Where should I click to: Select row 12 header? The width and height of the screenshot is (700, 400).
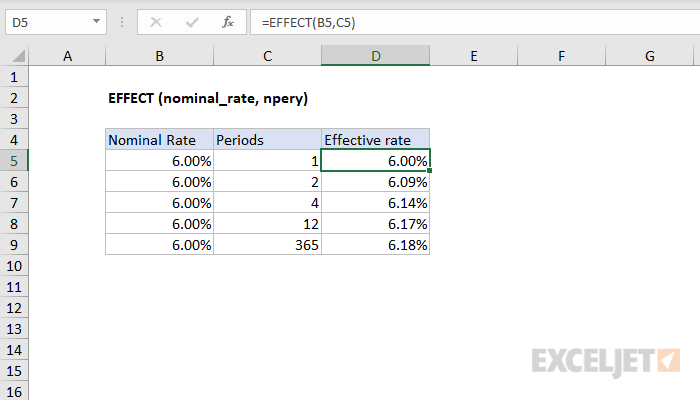(x=14, y=308)
